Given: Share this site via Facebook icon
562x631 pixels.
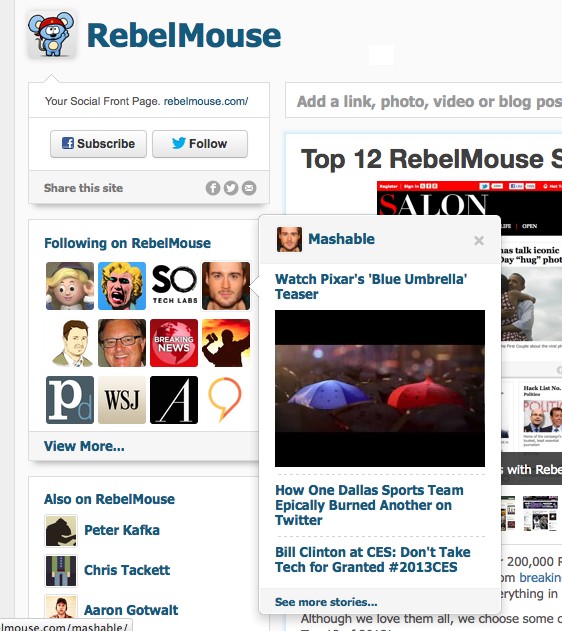Looking at the screenshot, I should (x=213, y=188).
